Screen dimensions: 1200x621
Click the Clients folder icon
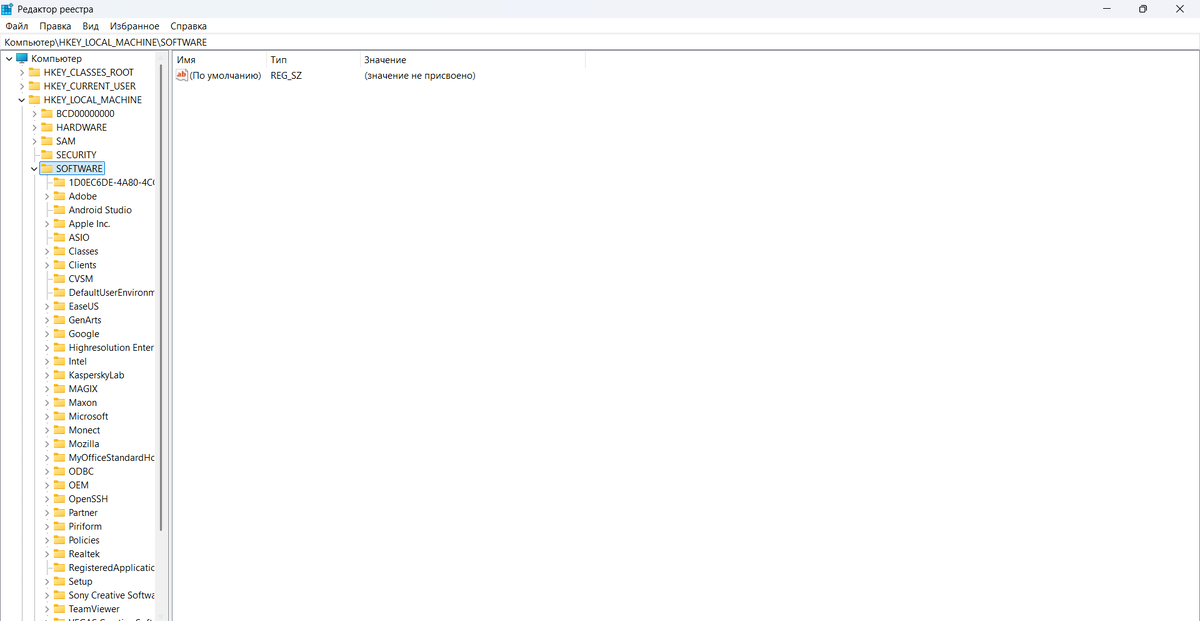[x=59, y=265]
